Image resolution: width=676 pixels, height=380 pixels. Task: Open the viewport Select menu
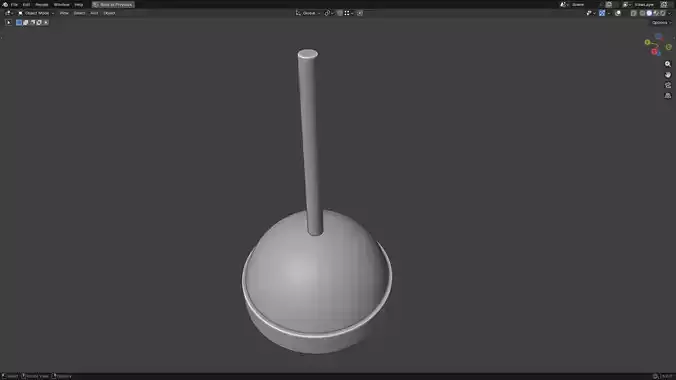(x=79, y=13)
